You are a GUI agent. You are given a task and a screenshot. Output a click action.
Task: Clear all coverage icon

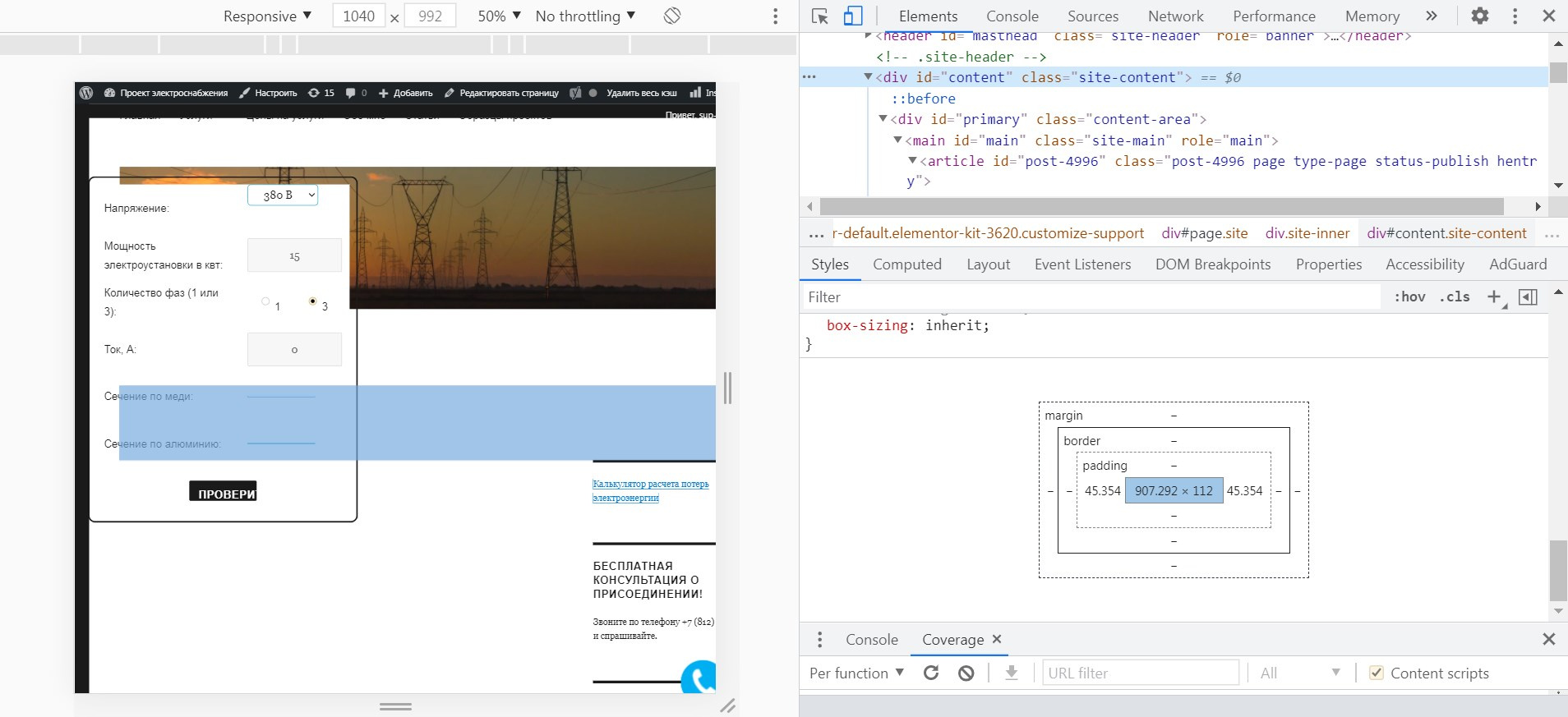(966, 673)
